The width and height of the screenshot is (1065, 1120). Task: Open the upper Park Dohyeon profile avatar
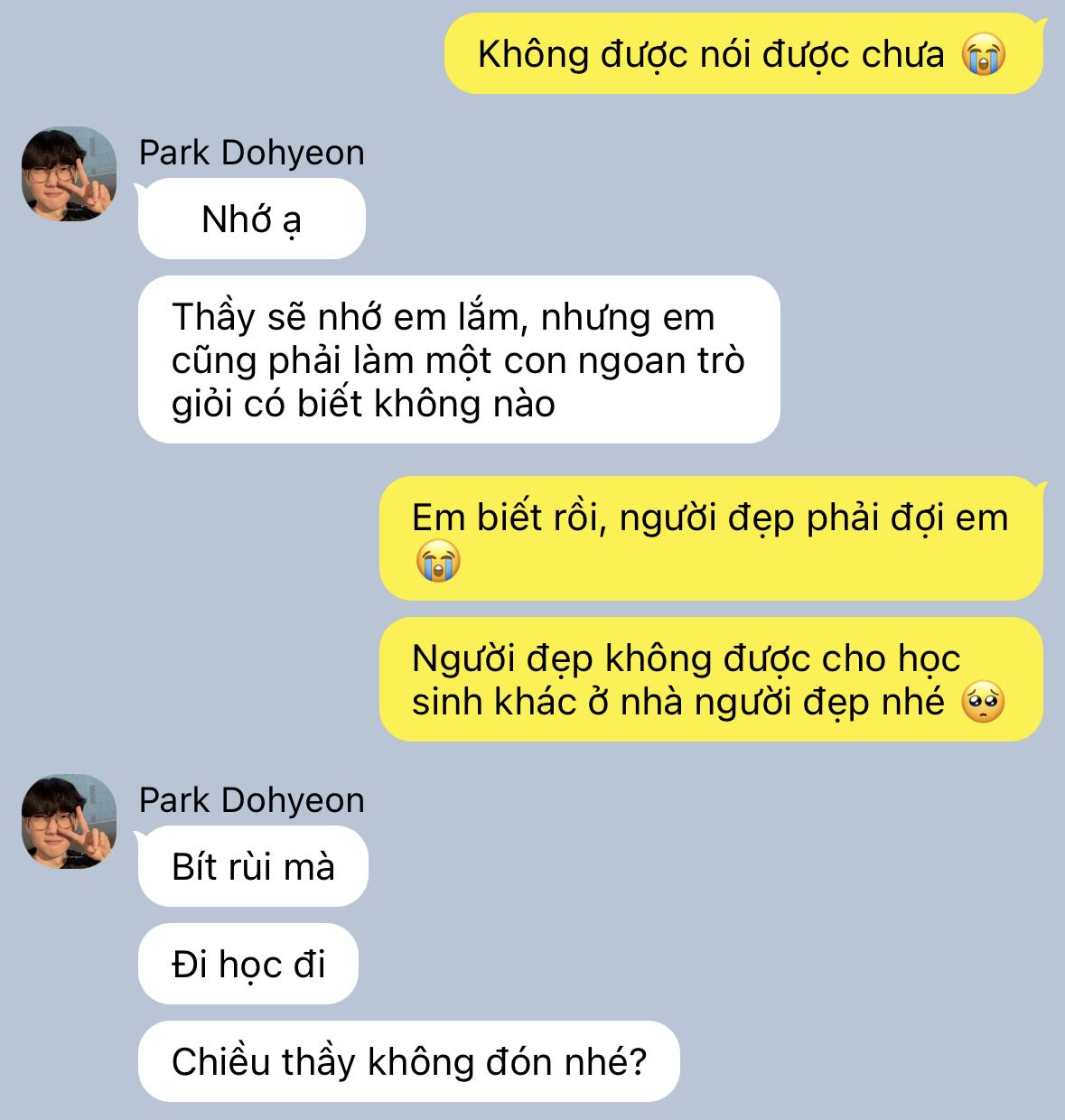(x=69, y=173)
